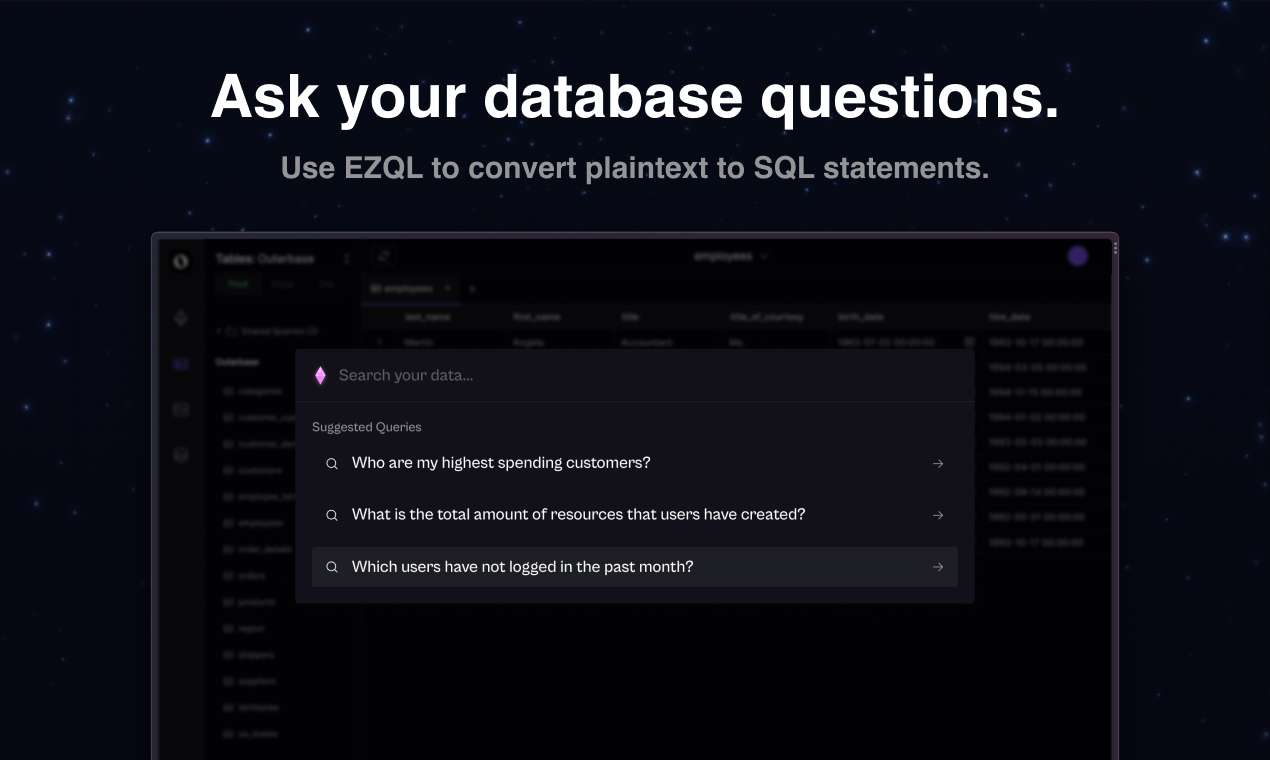This screenshot has height=760, width=1270.
Task: Click the pink EZQL diamond icon
Action: point(320,375)
